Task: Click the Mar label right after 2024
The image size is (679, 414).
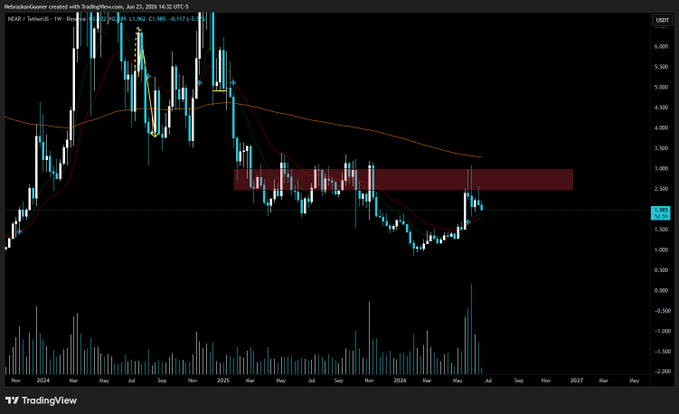Action: pyautogui.click(x=73, y=381)
